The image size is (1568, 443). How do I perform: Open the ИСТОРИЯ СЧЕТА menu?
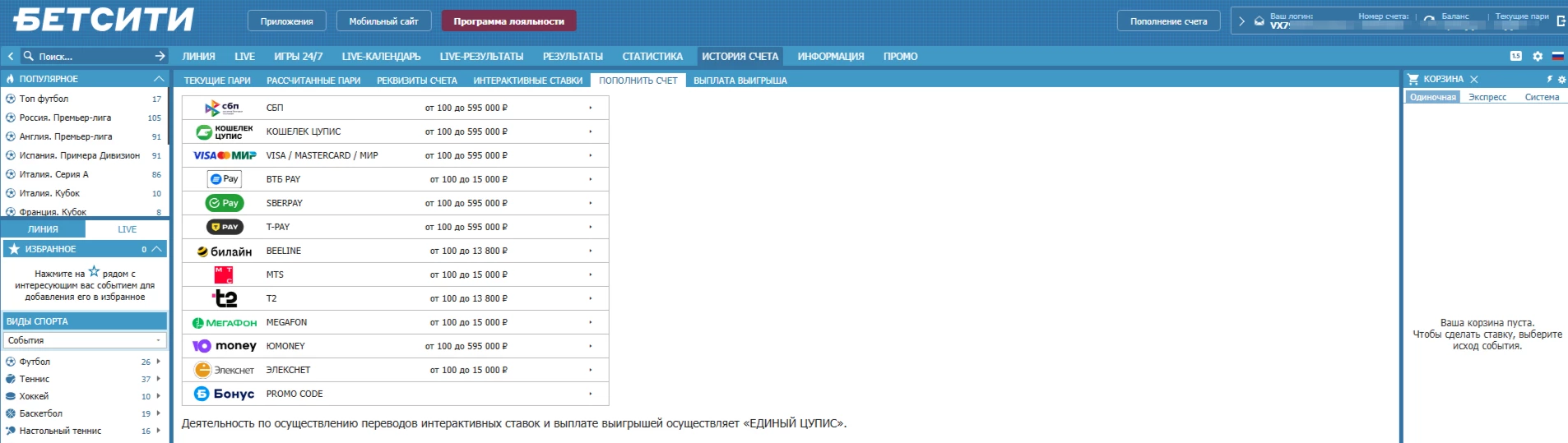(x=740, y=56)
